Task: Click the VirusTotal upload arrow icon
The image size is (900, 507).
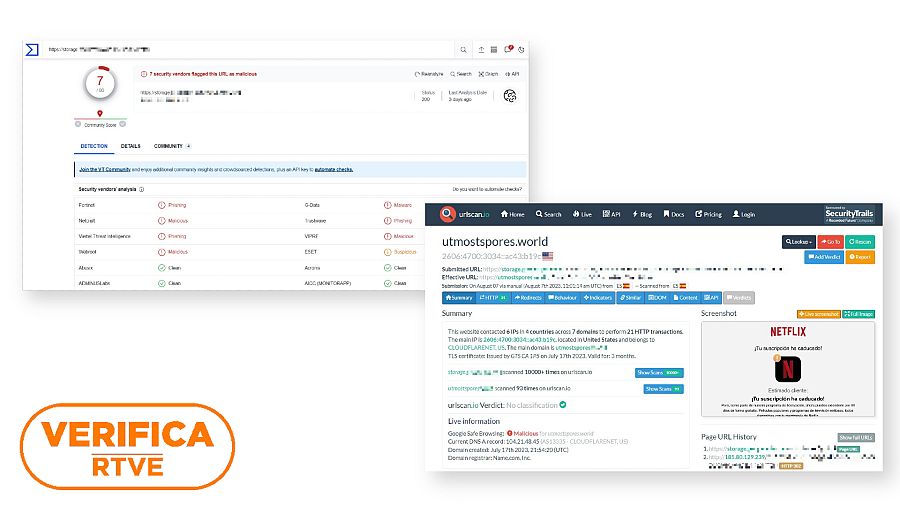Action: pos(481,50)
